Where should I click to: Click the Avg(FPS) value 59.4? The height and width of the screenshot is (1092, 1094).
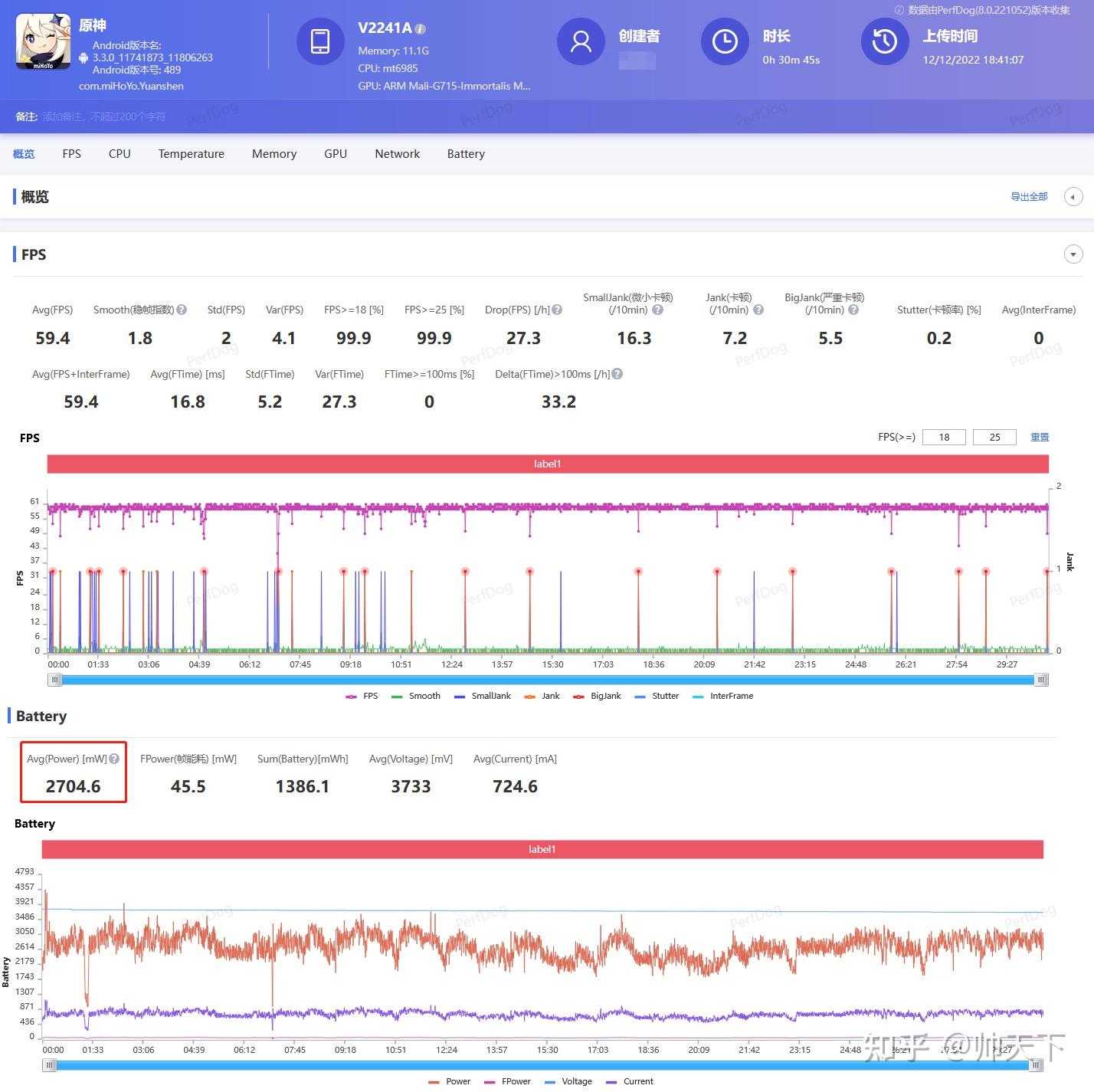click(x=53, y=338)
